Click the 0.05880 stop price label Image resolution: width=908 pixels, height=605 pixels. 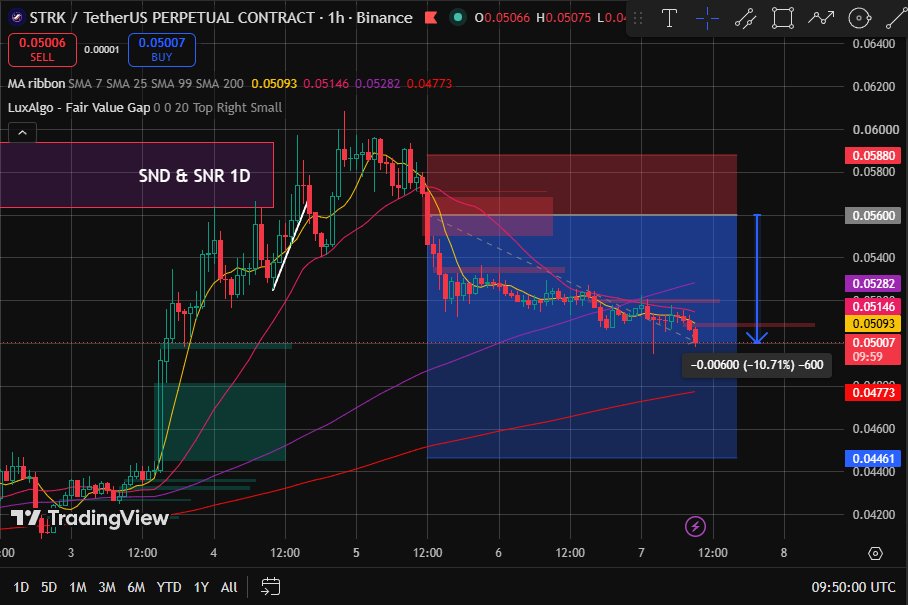pos(873,155)
